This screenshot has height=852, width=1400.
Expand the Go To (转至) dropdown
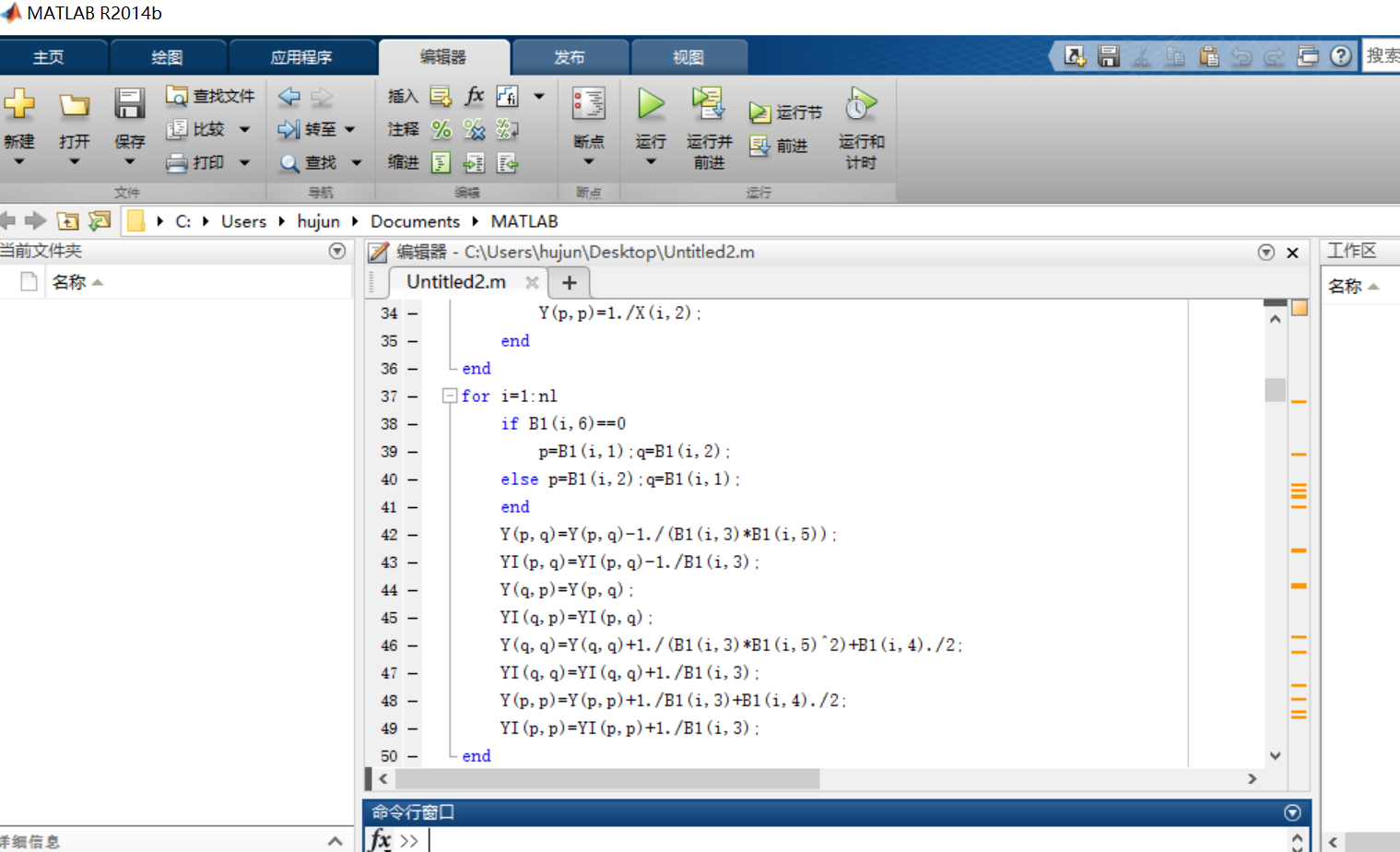(350, 129)
